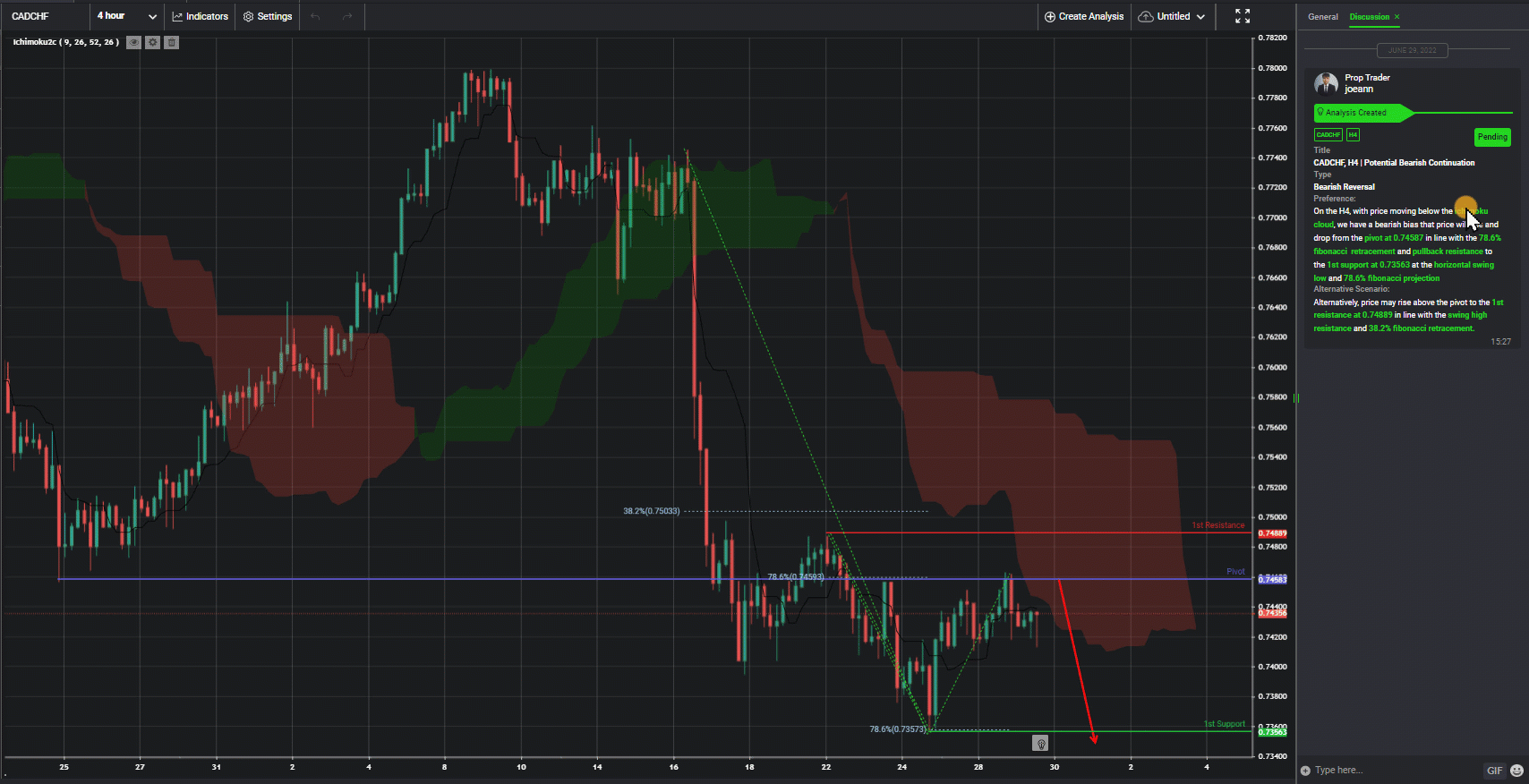
Task: Click the Pending status badge
Action: (x=1492, y=137)
